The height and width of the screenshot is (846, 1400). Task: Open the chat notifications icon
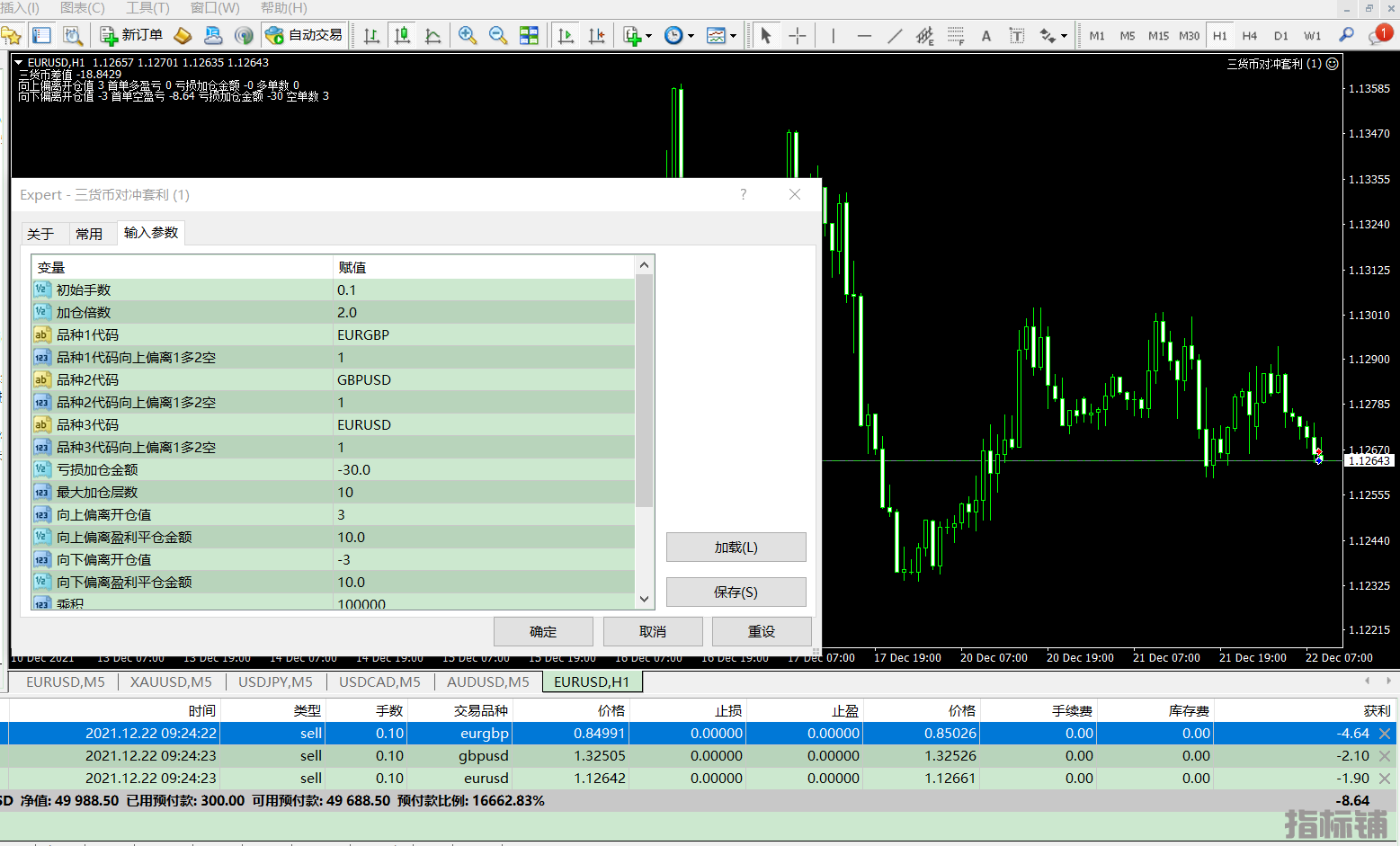[x=1378, y=35]
